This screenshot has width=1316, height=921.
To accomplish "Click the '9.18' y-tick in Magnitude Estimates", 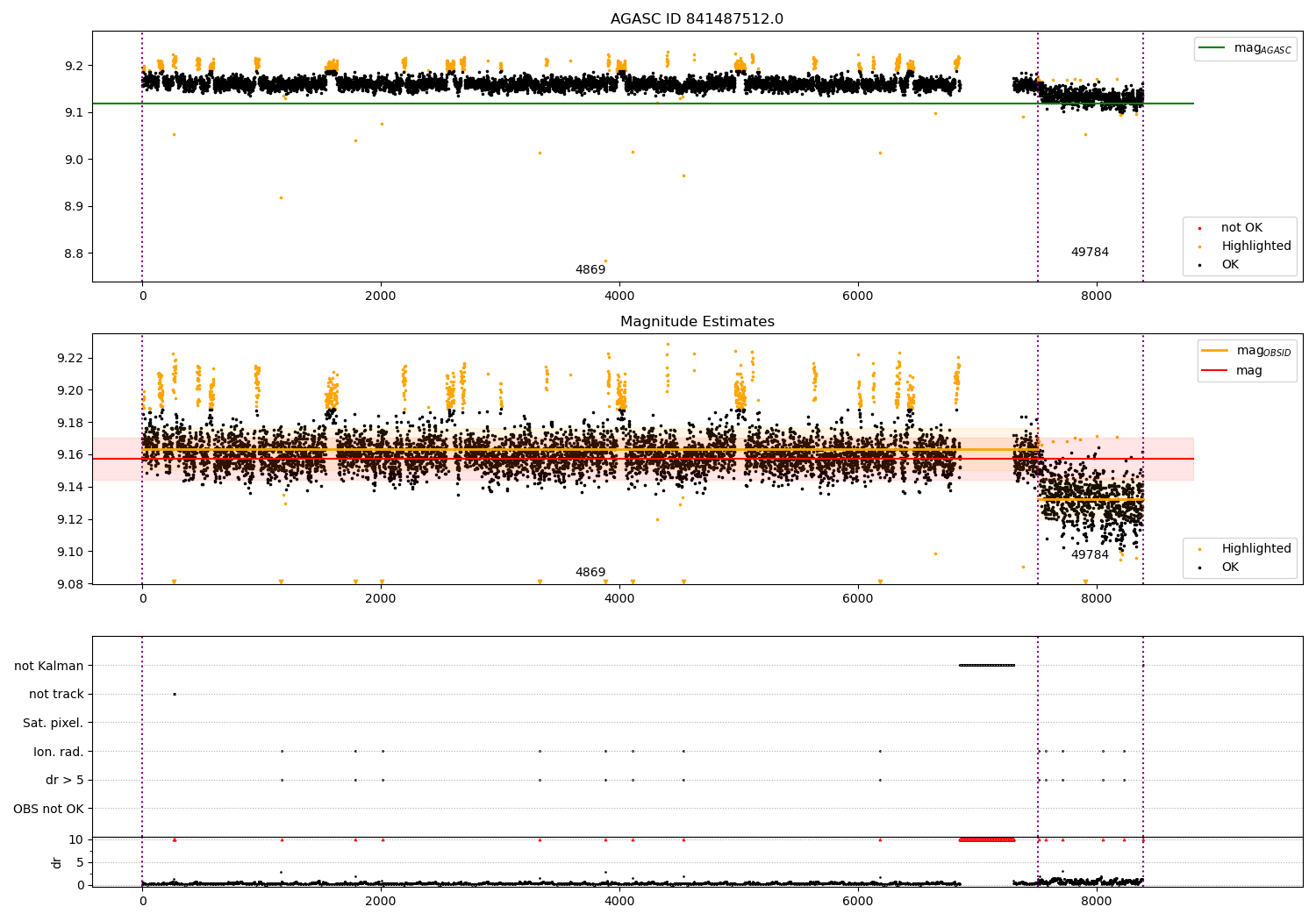I will coord(70,423).
